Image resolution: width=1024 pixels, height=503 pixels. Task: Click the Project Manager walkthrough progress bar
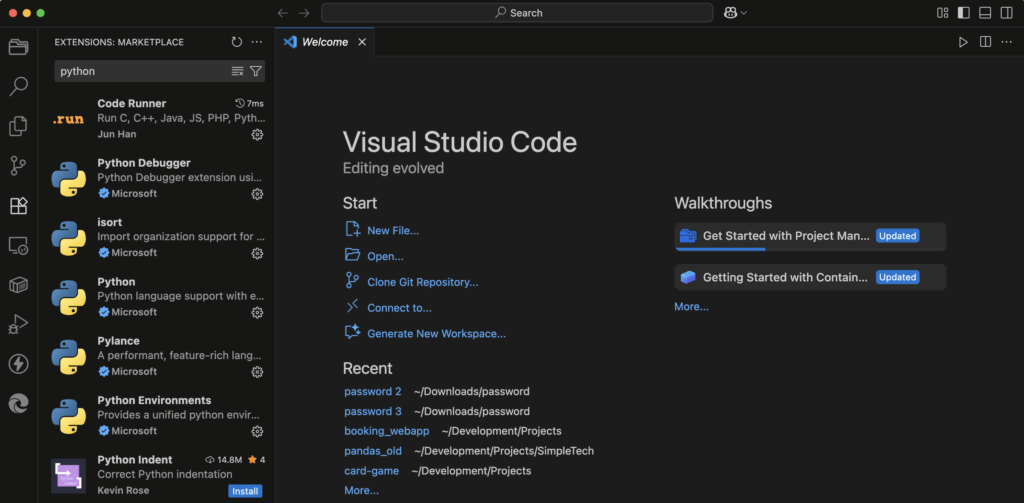[x=810, y=249]
